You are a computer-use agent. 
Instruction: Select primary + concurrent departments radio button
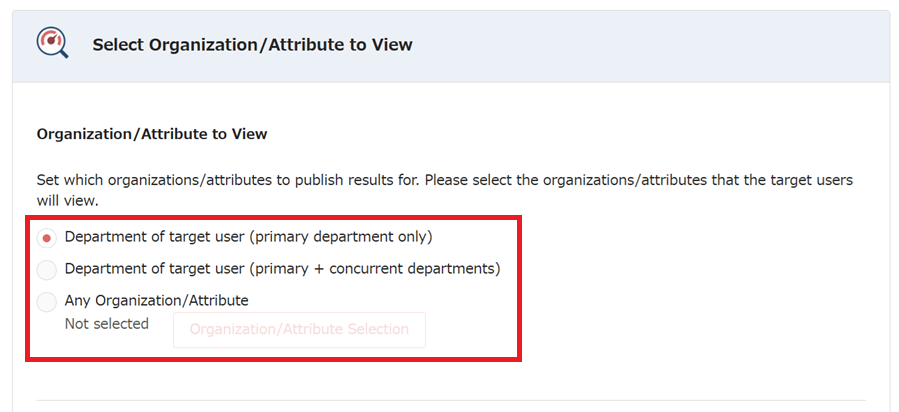click(47, 269)
